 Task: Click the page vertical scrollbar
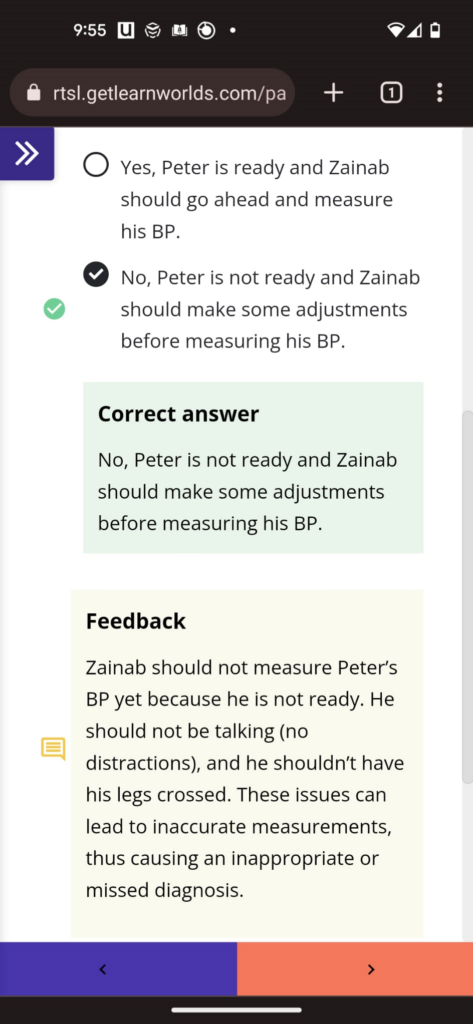pyautogui.click(x=466, y=598)
